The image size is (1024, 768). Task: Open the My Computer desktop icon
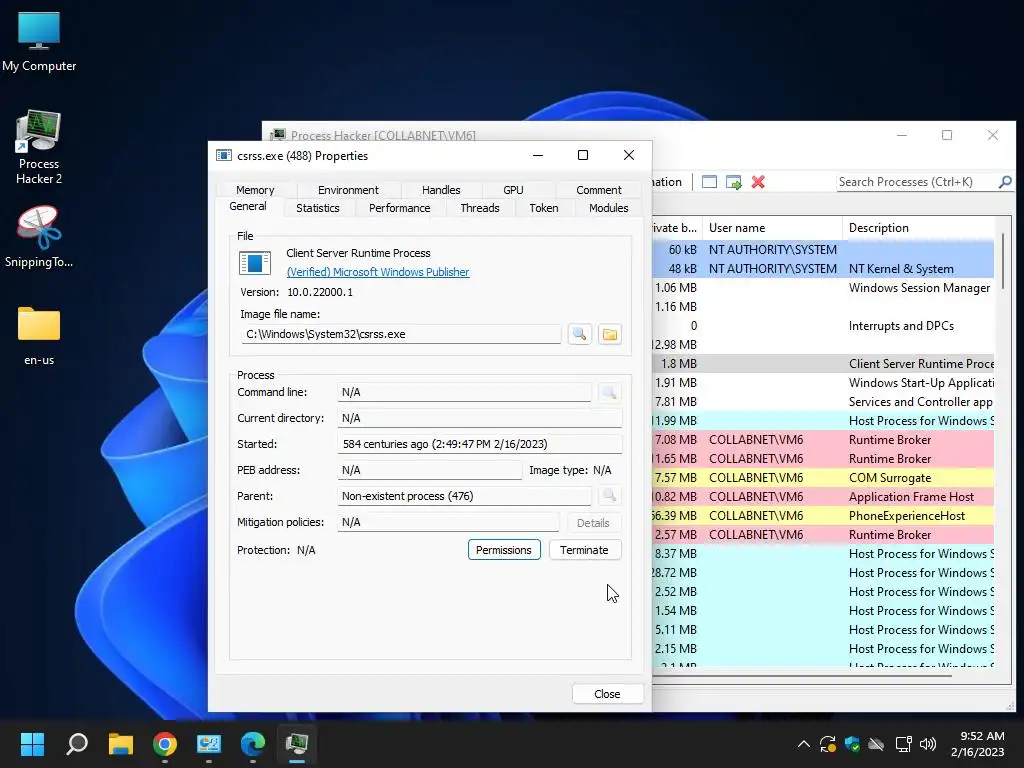pos(39,42)
